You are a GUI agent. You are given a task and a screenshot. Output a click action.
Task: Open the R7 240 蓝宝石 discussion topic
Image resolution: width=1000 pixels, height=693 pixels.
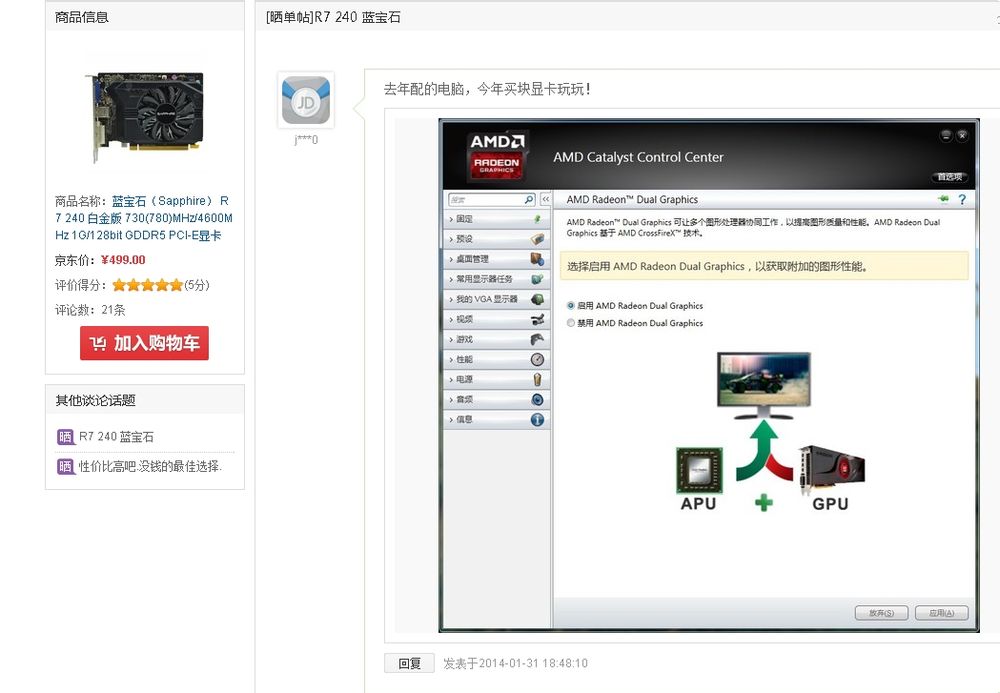coord(116,437)
